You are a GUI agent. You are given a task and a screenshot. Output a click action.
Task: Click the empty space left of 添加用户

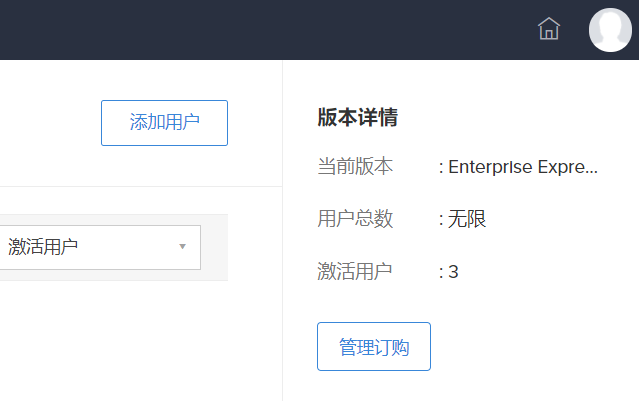(50, 123)
